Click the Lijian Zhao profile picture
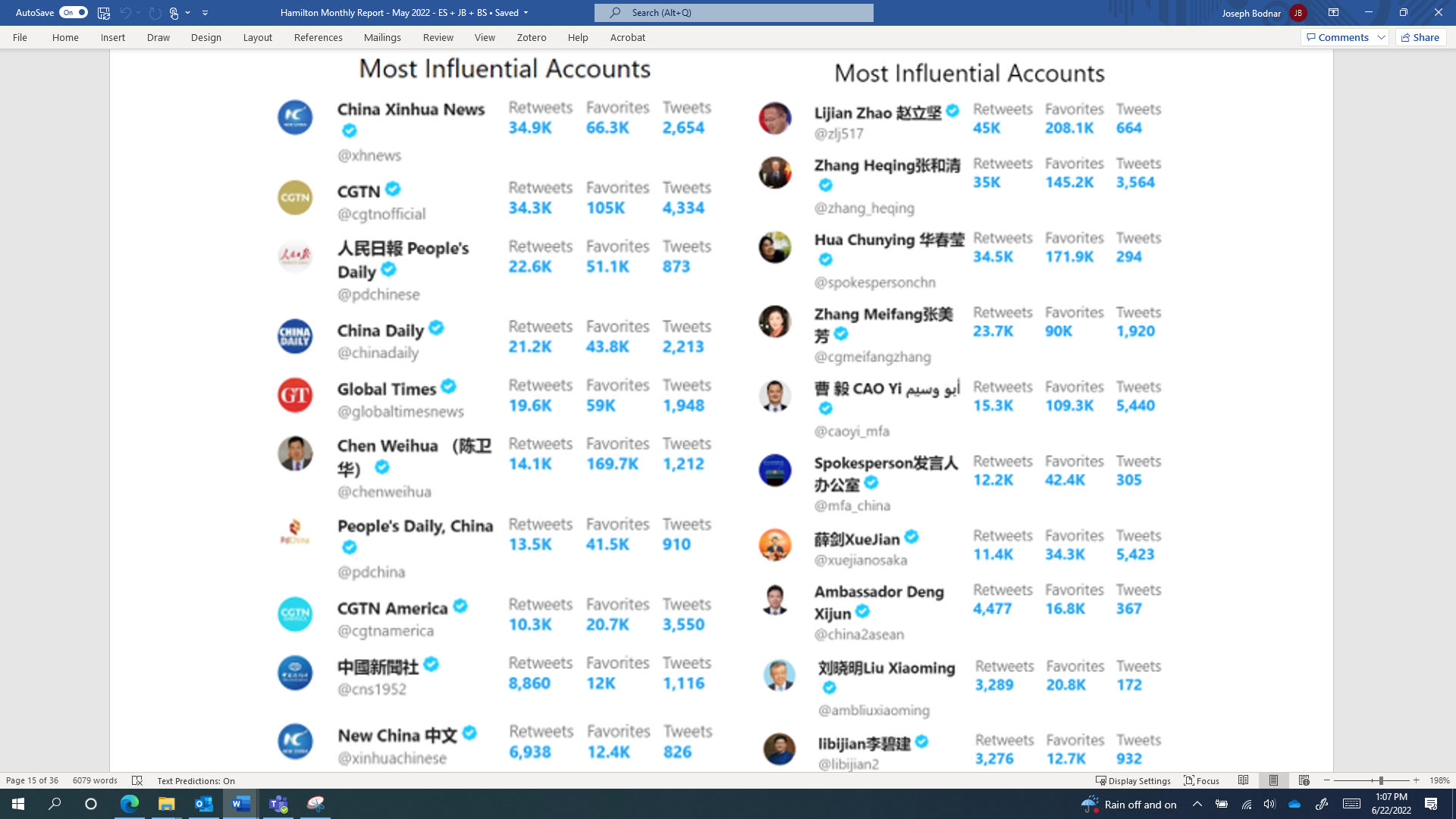 tap(774, 118)
